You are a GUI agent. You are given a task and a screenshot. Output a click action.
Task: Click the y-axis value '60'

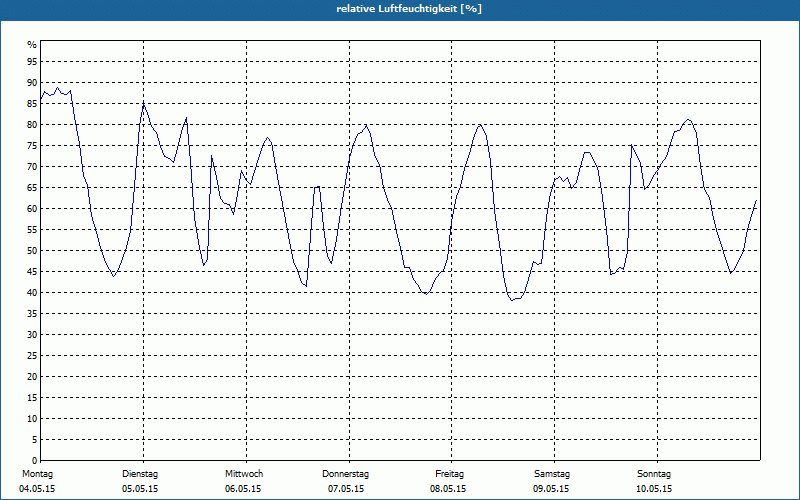(32, 209)
